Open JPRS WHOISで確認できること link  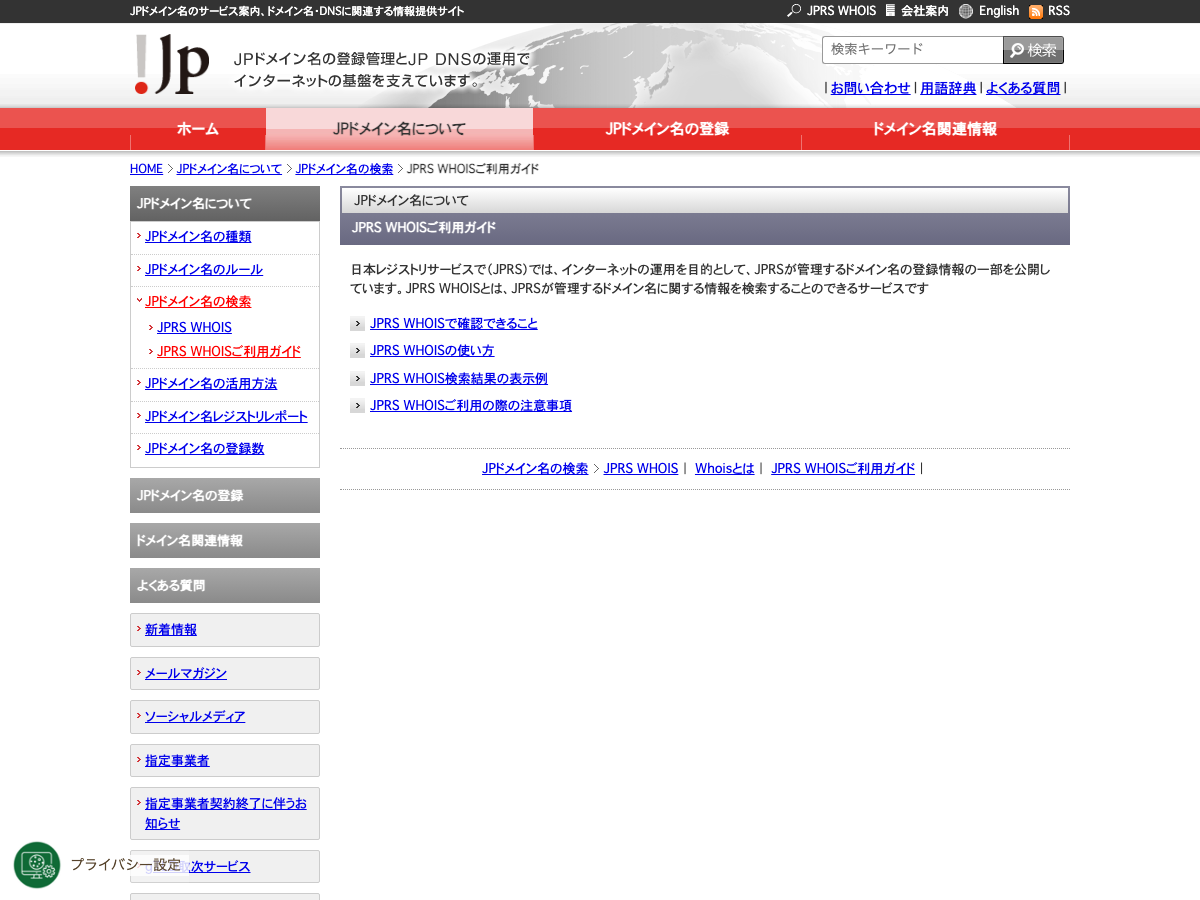[x=454, y=324]
